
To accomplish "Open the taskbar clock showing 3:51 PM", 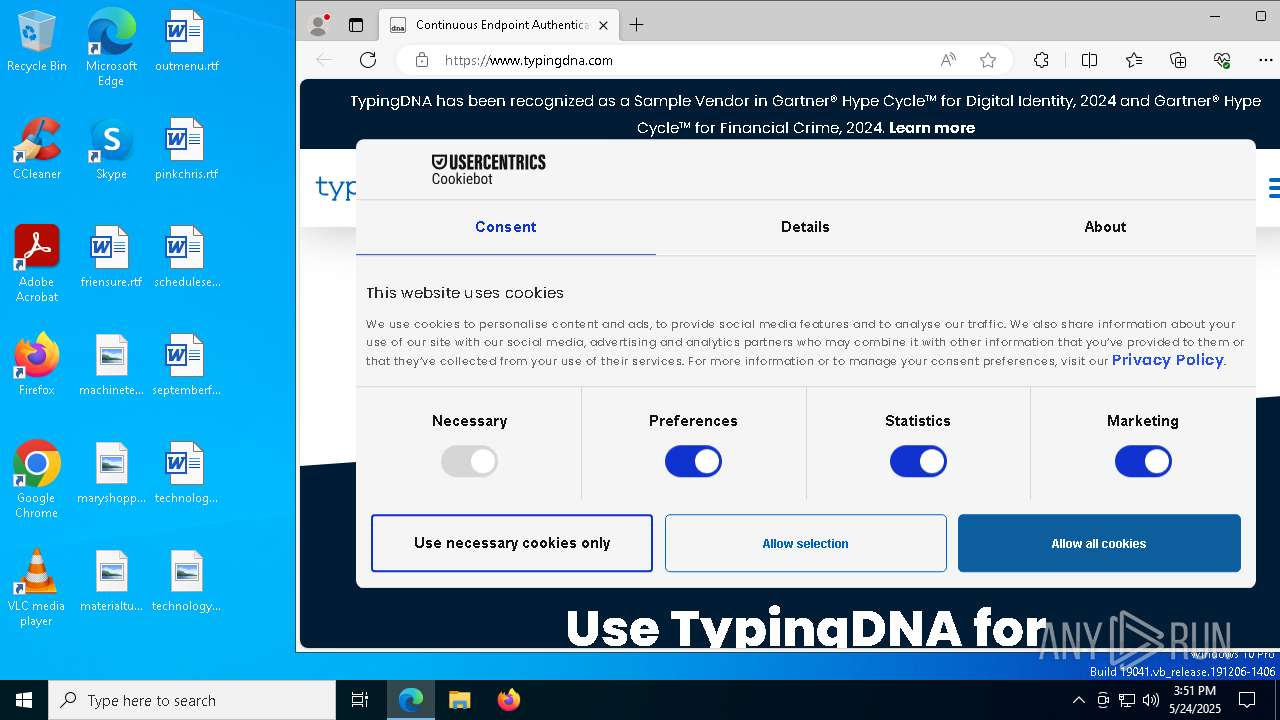I will tap(1194, 700).
